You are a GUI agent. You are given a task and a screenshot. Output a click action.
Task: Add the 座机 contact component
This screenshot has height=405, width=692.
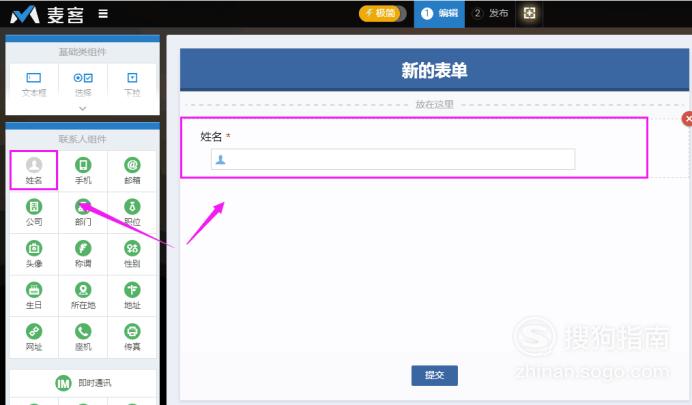83,338
